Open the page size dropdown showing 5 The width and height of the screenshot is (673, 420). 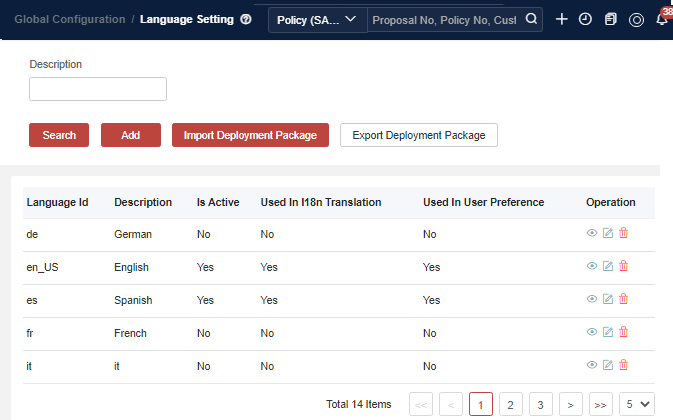[x=637, y=404]
